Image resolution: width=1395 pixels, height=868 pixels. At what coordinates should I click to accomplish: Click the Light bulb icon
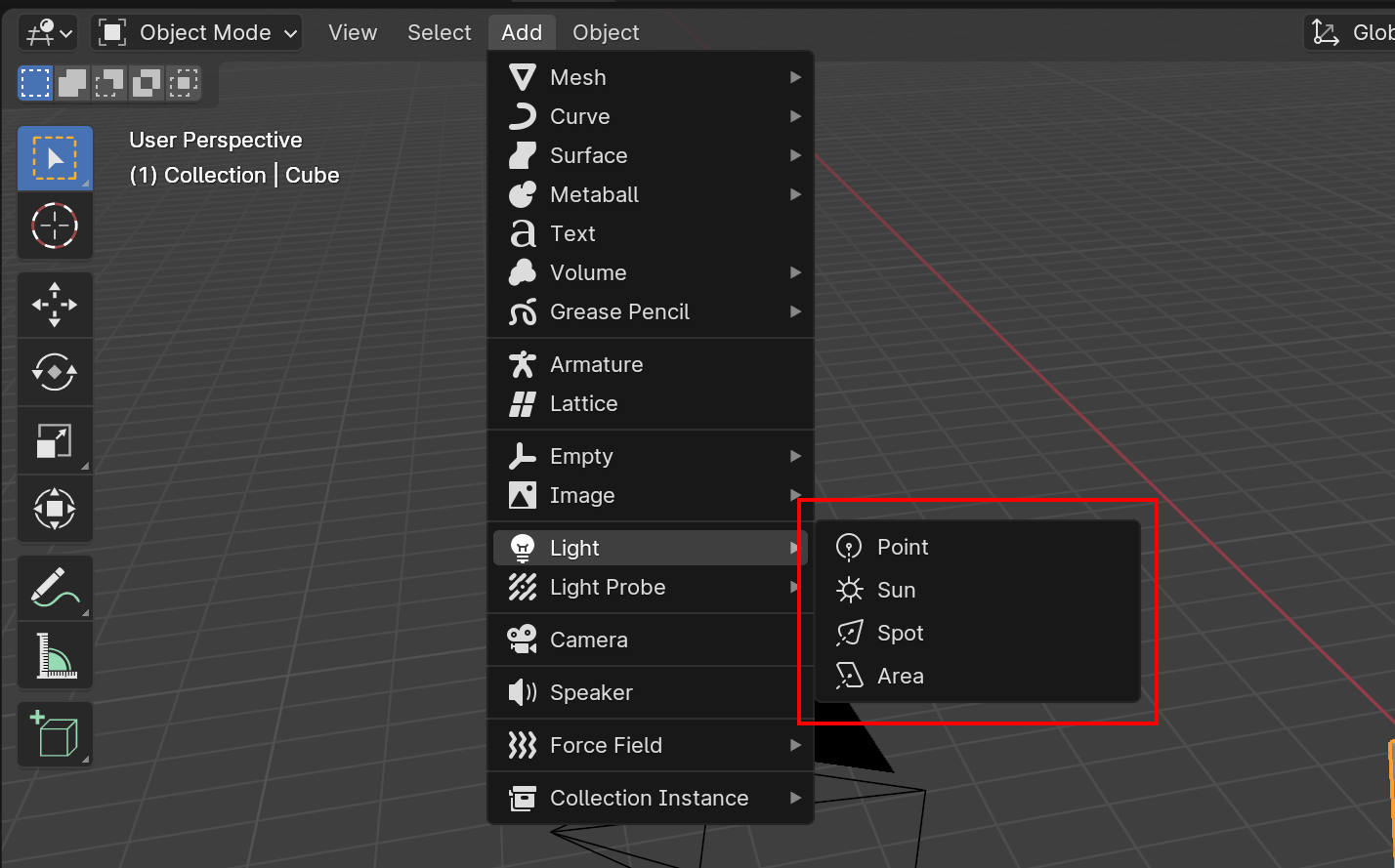click(523, 548)
